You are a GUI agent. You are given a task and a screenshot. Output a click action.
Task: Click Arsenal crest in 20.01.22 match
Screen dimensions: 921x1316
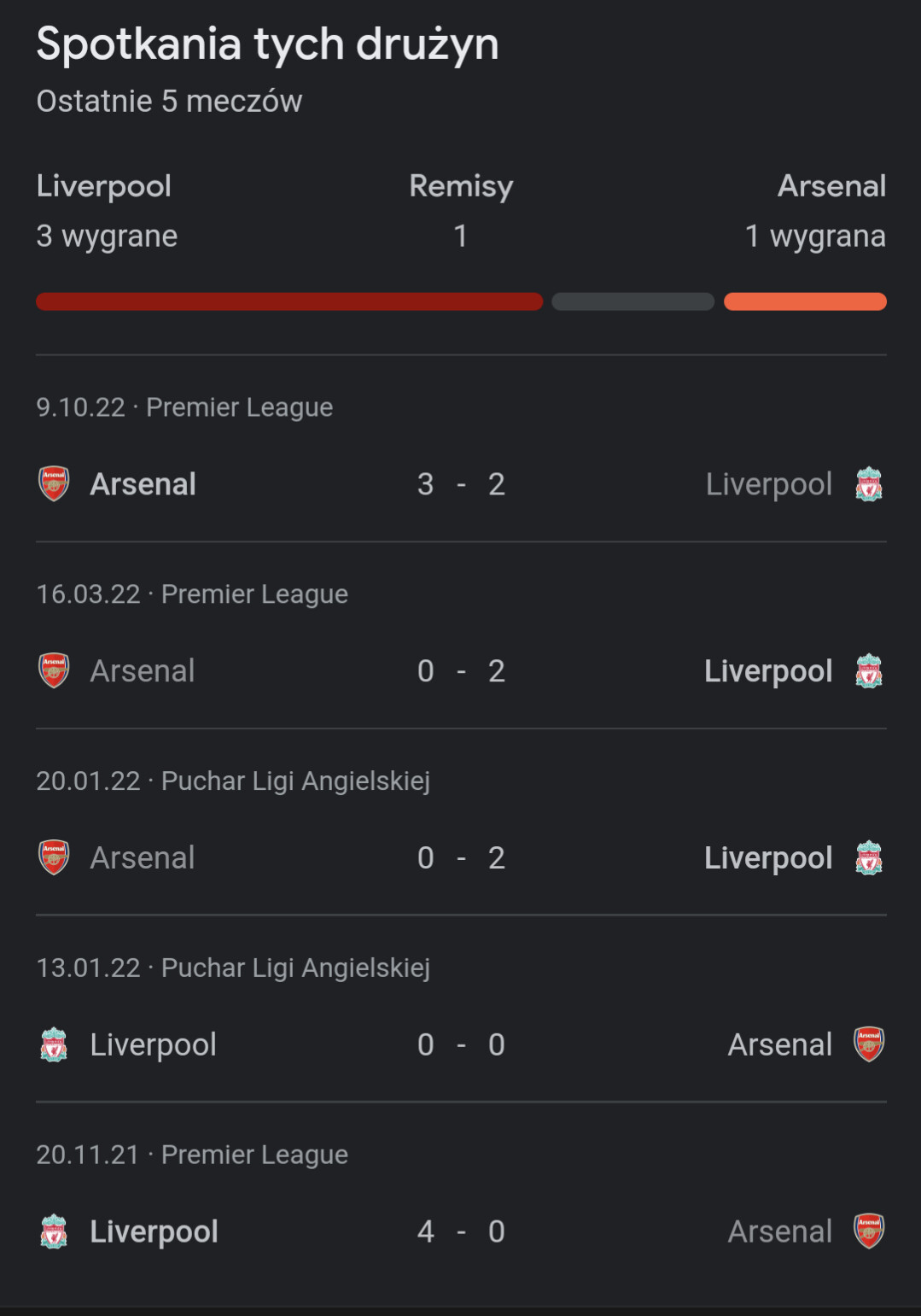click(x=54, y=857)
